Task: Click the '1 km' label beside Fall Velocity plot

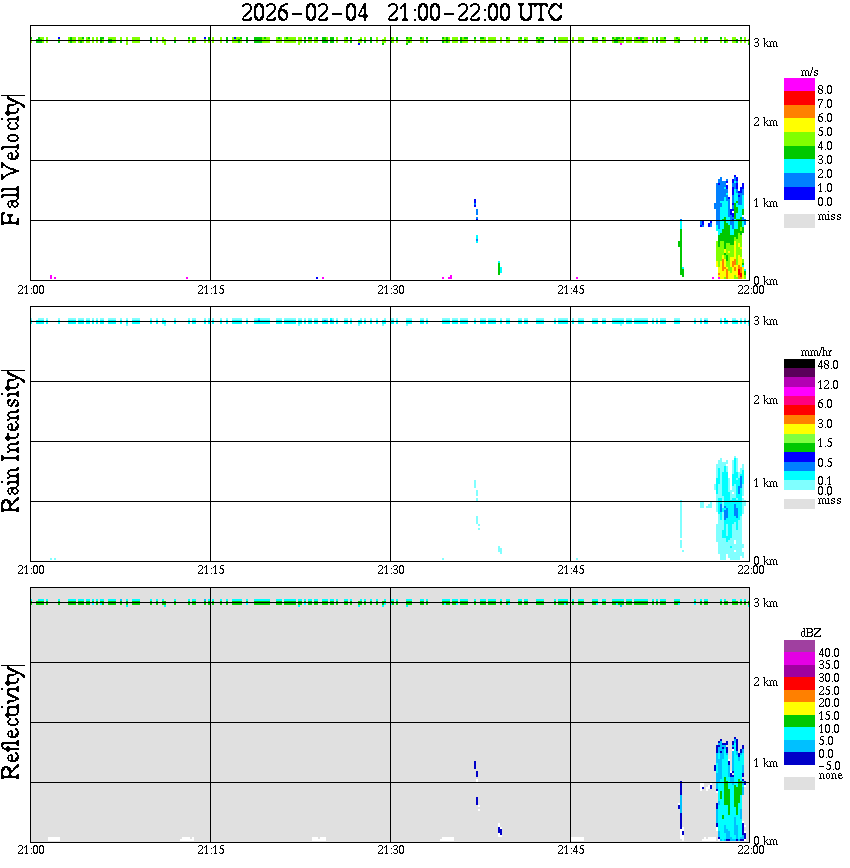Action: tap(766, 203)
